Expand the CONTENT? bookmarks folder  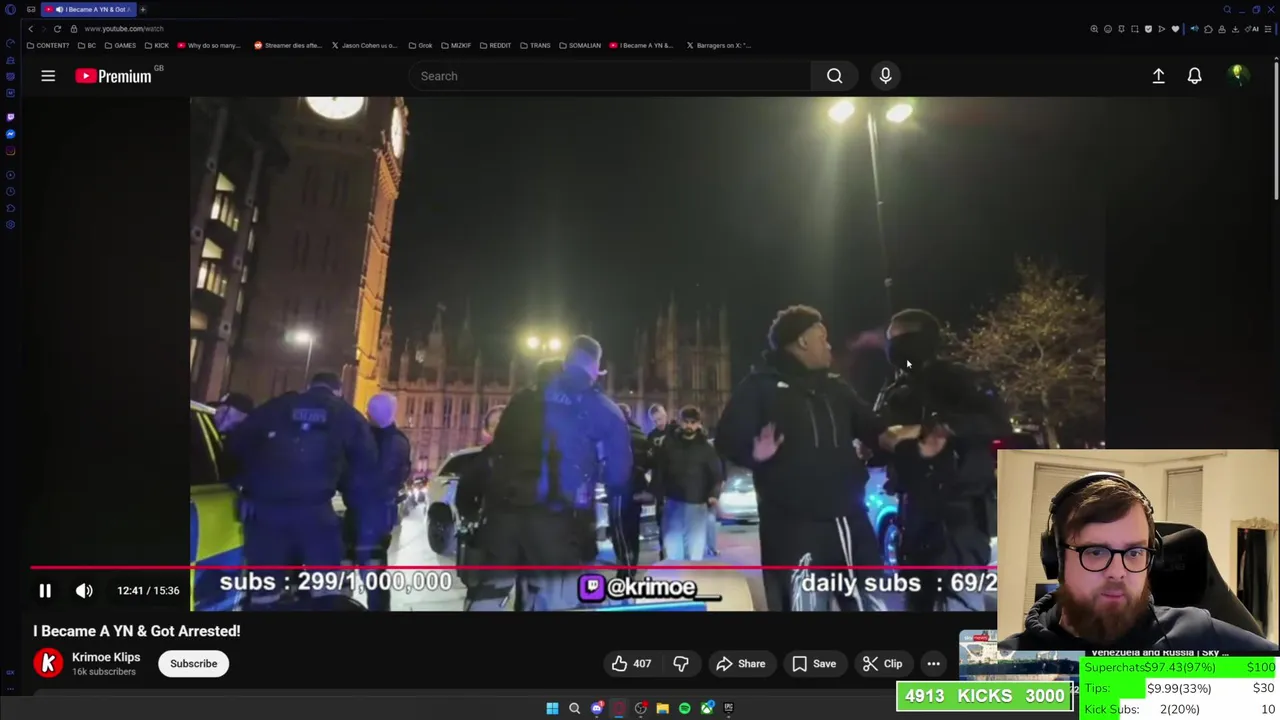click(x=48, y=45)
